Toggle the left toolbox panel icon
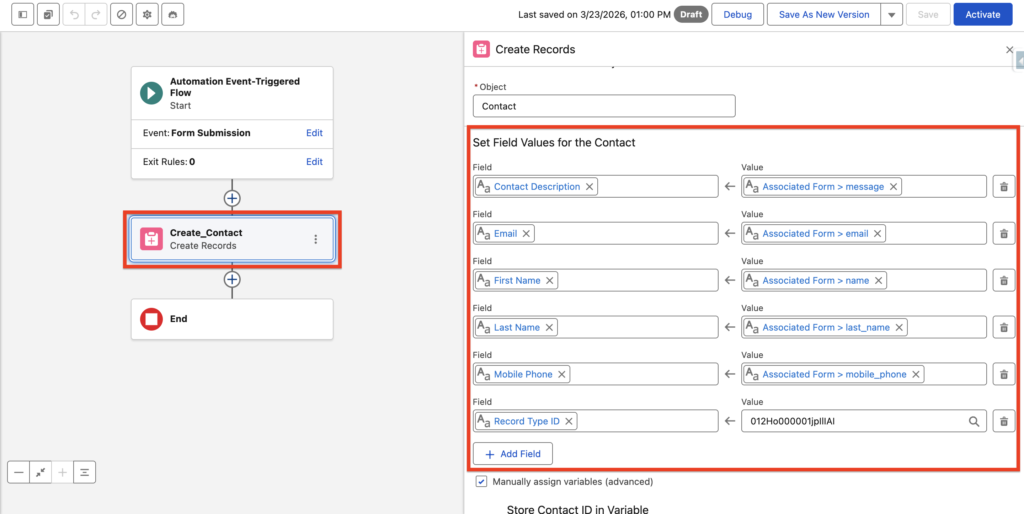Viewport: 1024px width, 514px height. coord(22,15)
